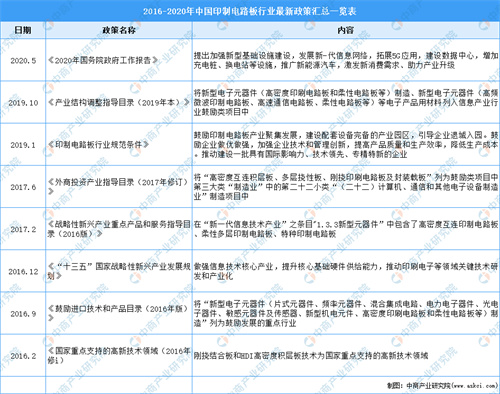Image resolution: width=500 pixels, height=394 pixels.
Task: Click the 2016.2 date cell
Action: pyautogui.click(x=23, y=356)
